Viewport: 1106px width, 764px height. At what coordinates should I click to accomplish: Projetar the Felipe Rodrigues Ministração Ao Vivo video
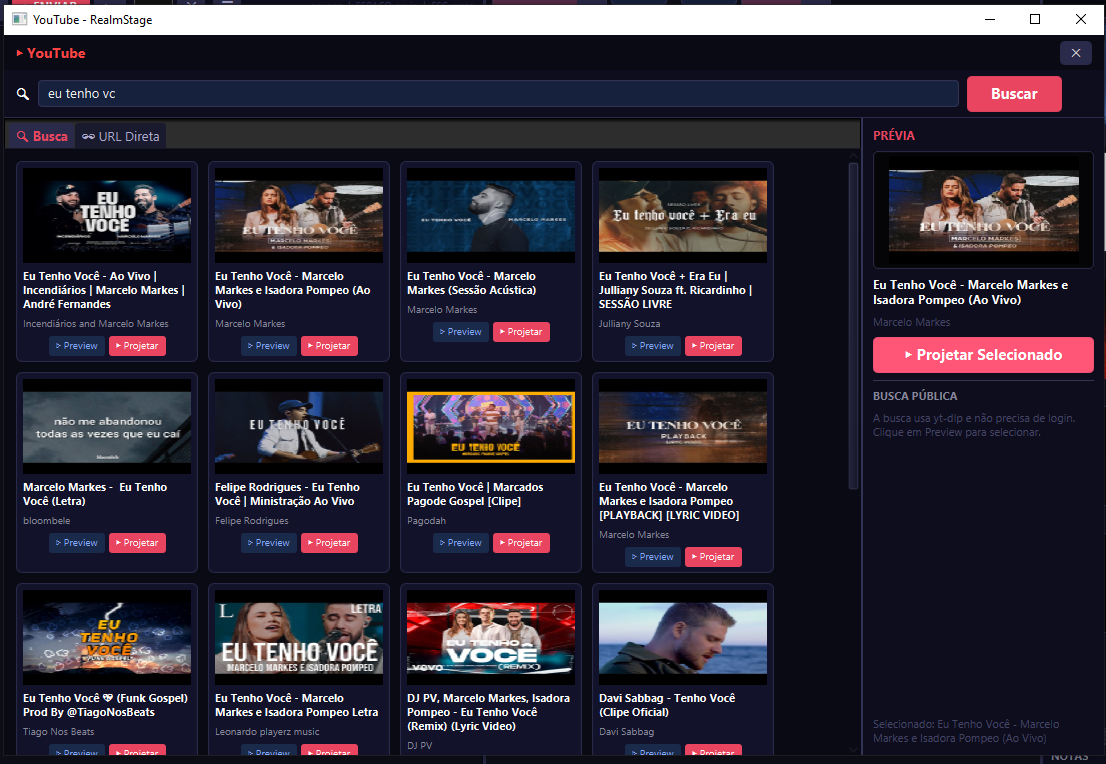coord(329,542)
